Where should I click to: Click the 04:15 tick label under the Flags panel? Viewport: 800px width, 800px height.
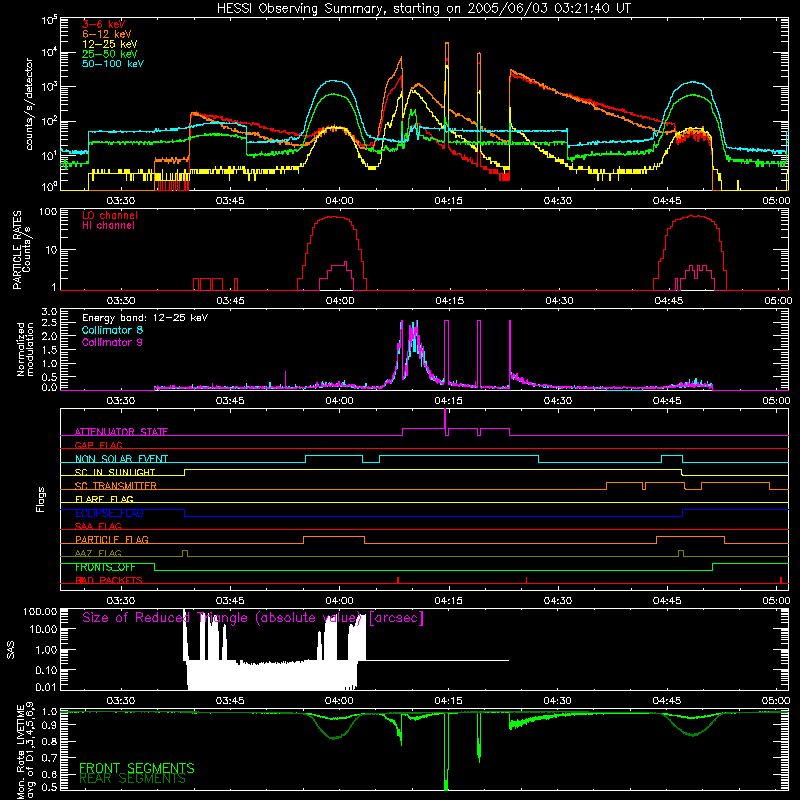point(448,601)
